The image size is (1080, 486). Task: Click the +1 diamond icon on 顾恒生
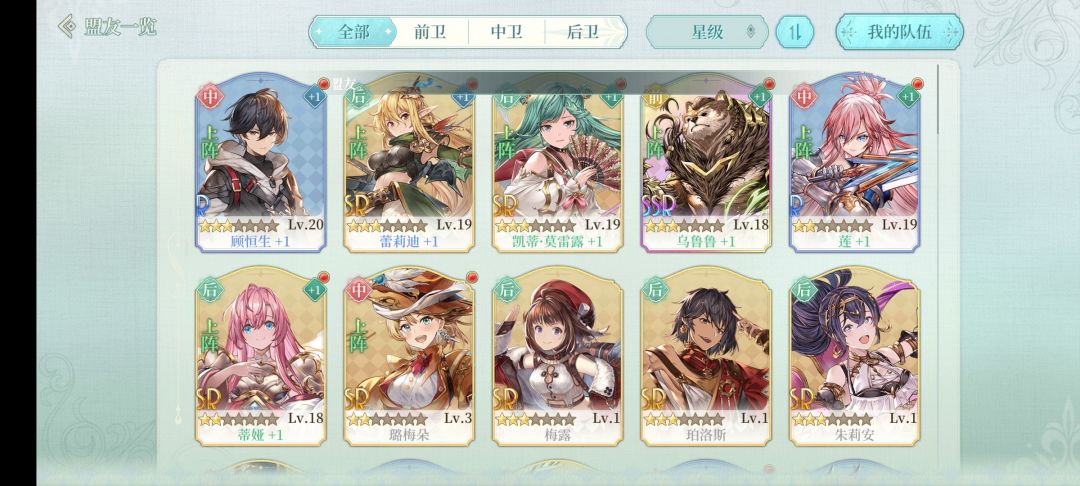point(314,96)
